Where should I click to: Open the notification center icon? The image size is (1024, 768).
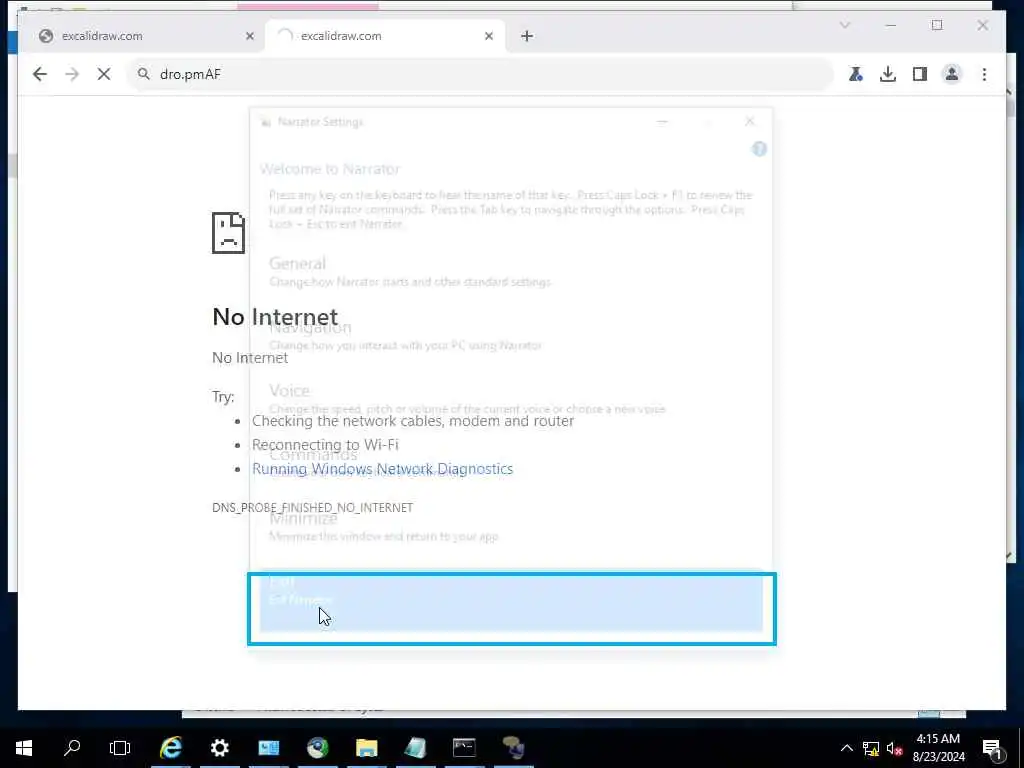pos(992,748)
